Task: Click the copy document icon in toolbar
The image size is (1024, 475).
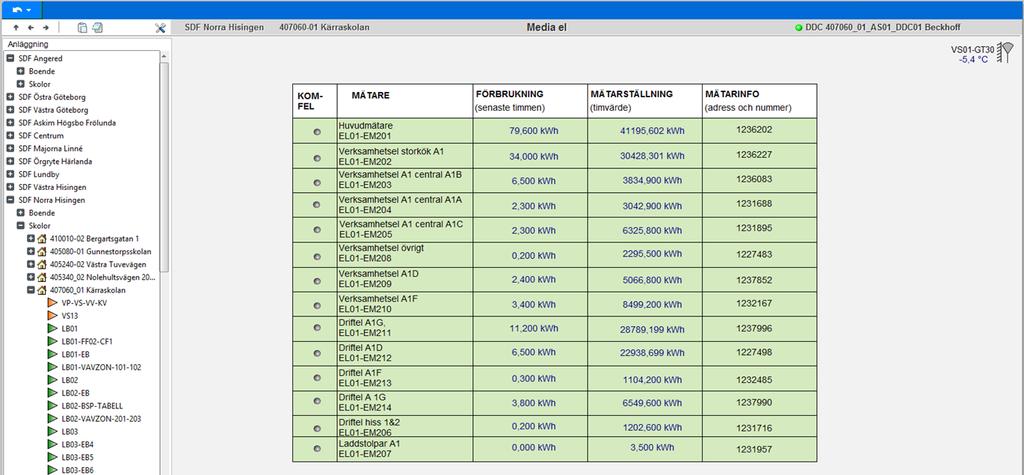Action: [82, 27]
